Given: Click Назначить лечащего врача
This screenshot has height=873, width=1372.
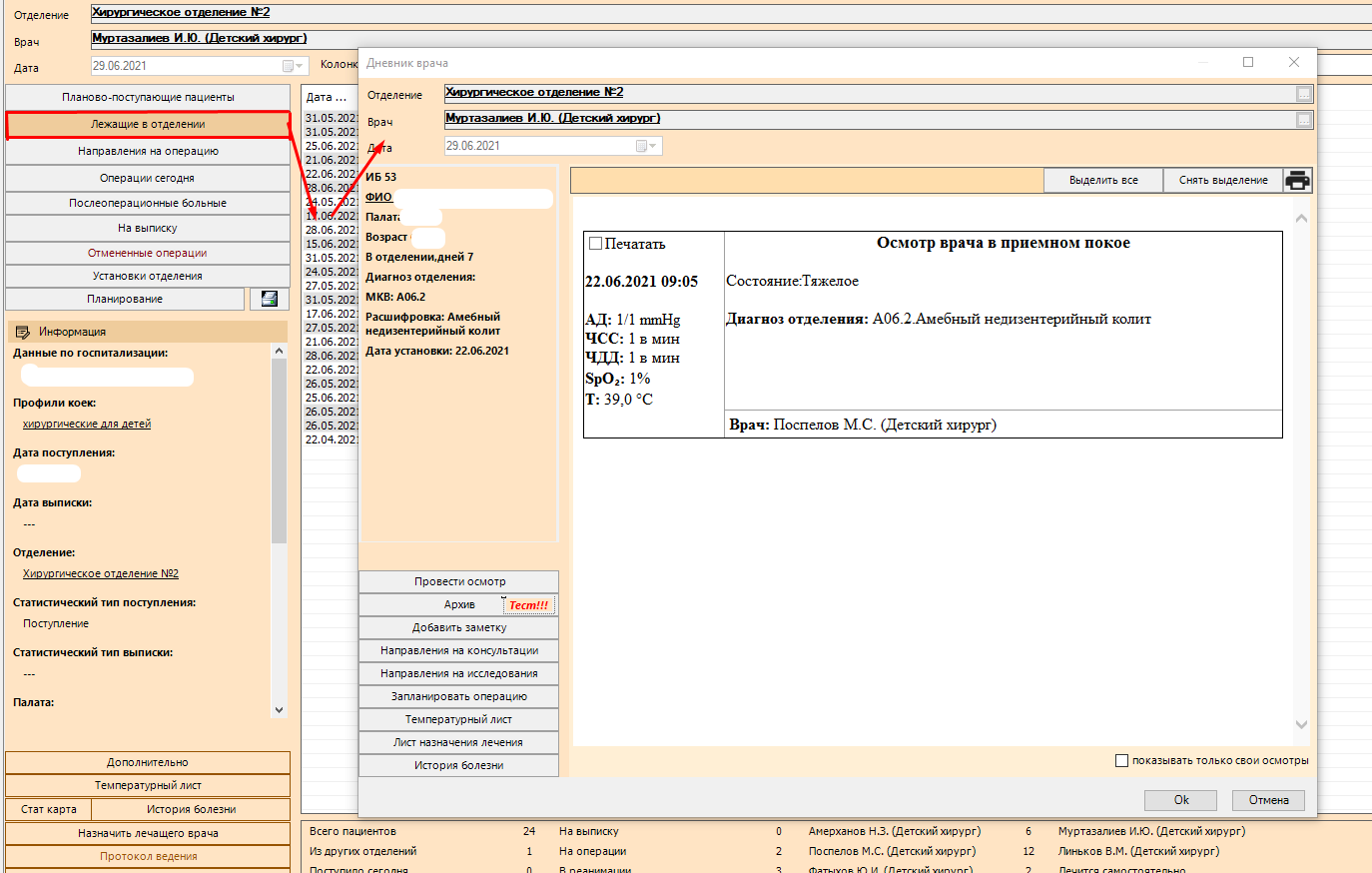Looking at the screenshot, I should [148, 833].
